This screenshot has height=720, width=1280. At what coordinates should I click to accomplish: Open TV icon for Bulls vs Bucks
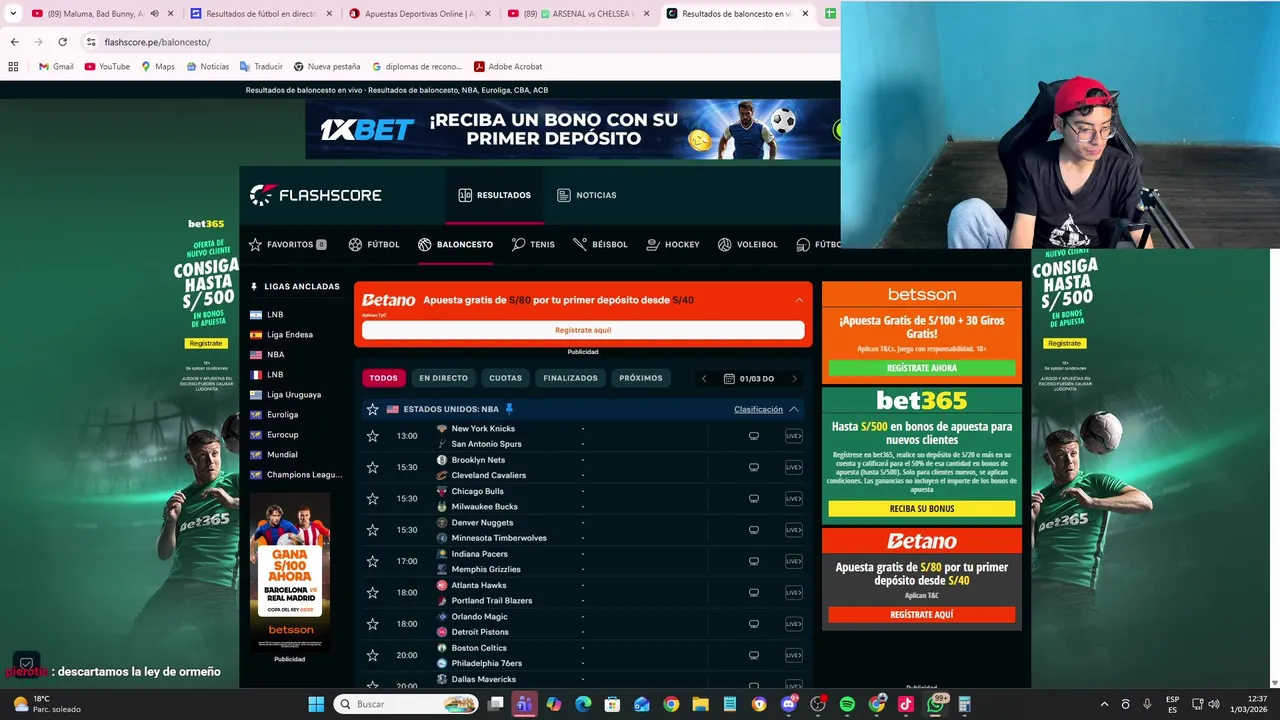pyautogui.click(x=754, y=498)
